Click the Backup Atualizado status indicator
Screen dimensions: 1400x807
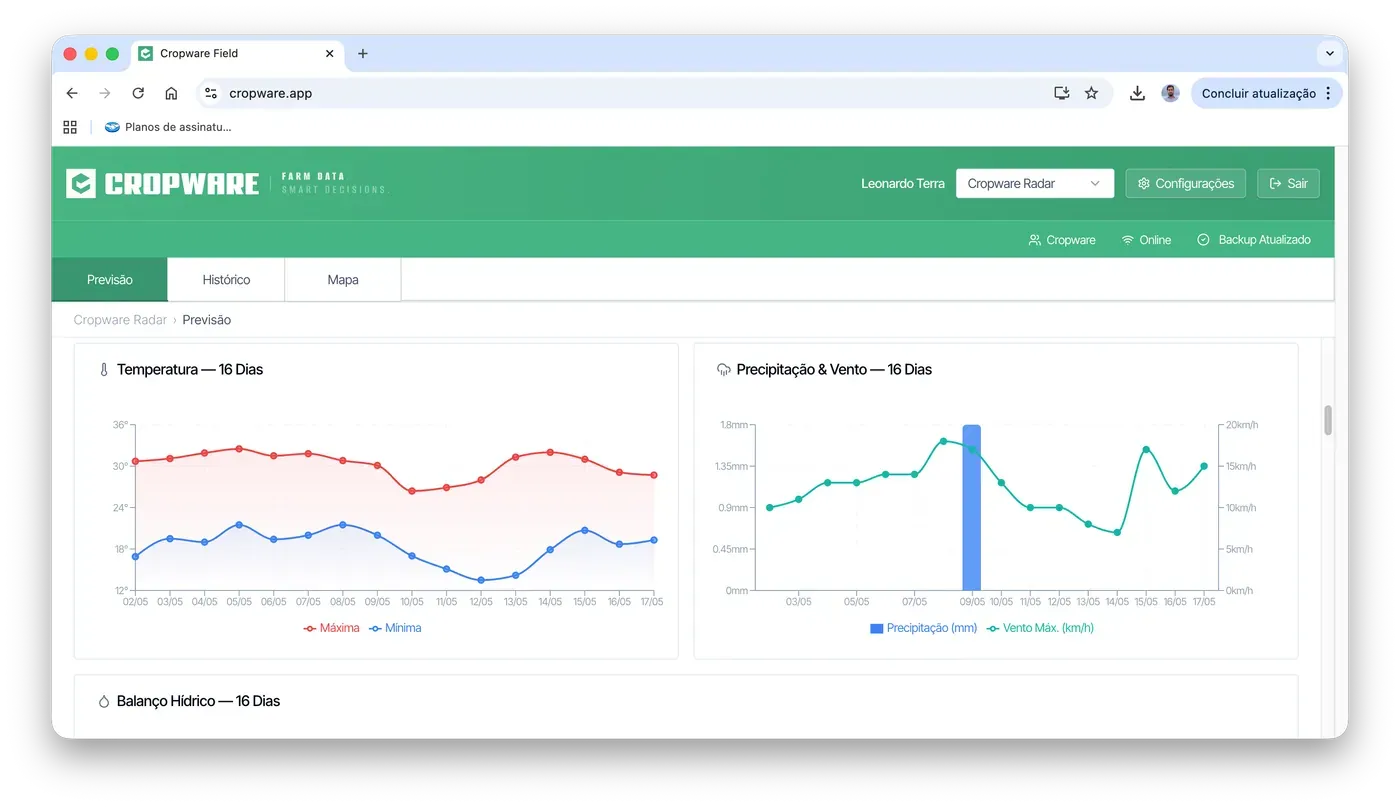(1254, 240)
